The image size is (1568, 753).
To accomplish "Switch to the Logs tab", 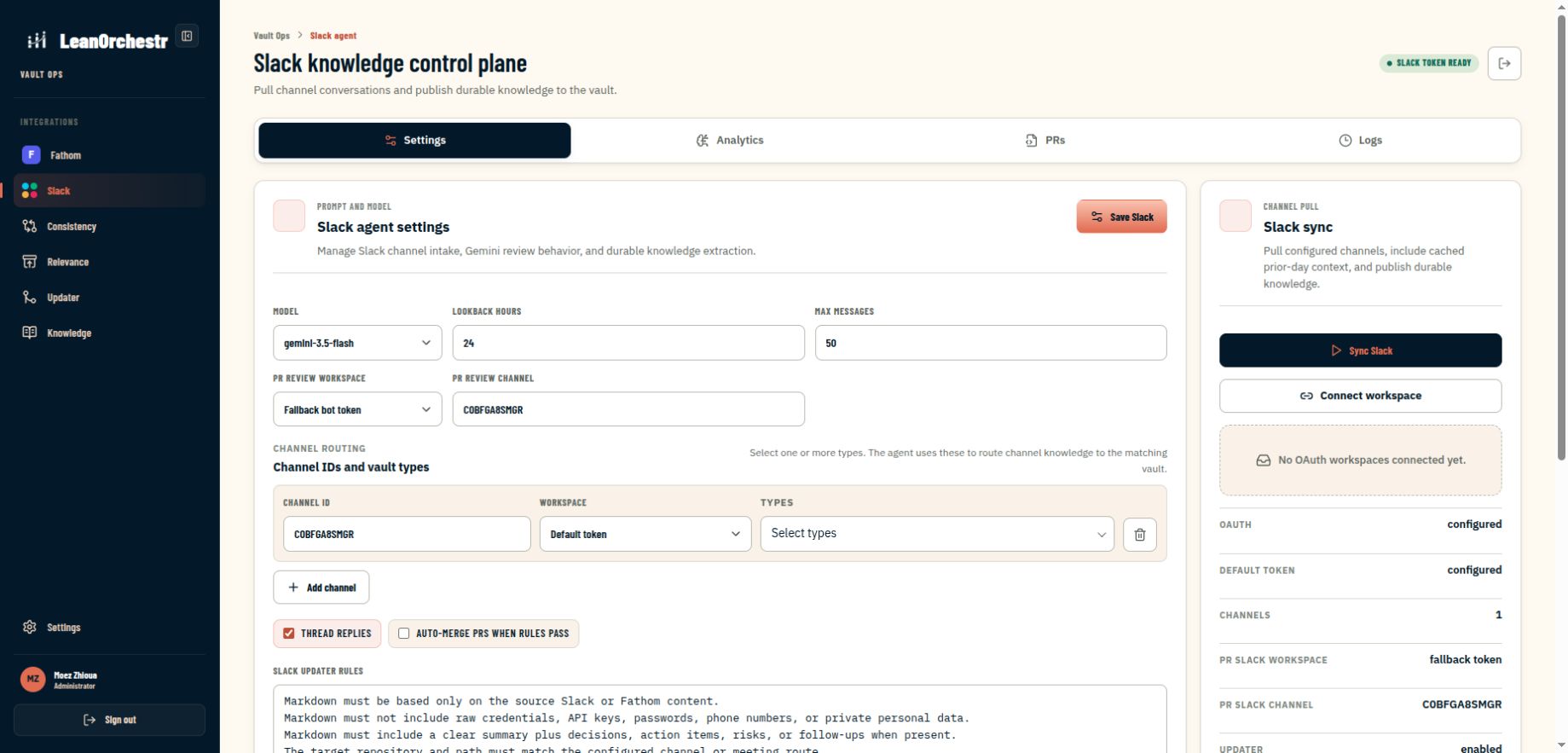I will tap(1360, 141).
